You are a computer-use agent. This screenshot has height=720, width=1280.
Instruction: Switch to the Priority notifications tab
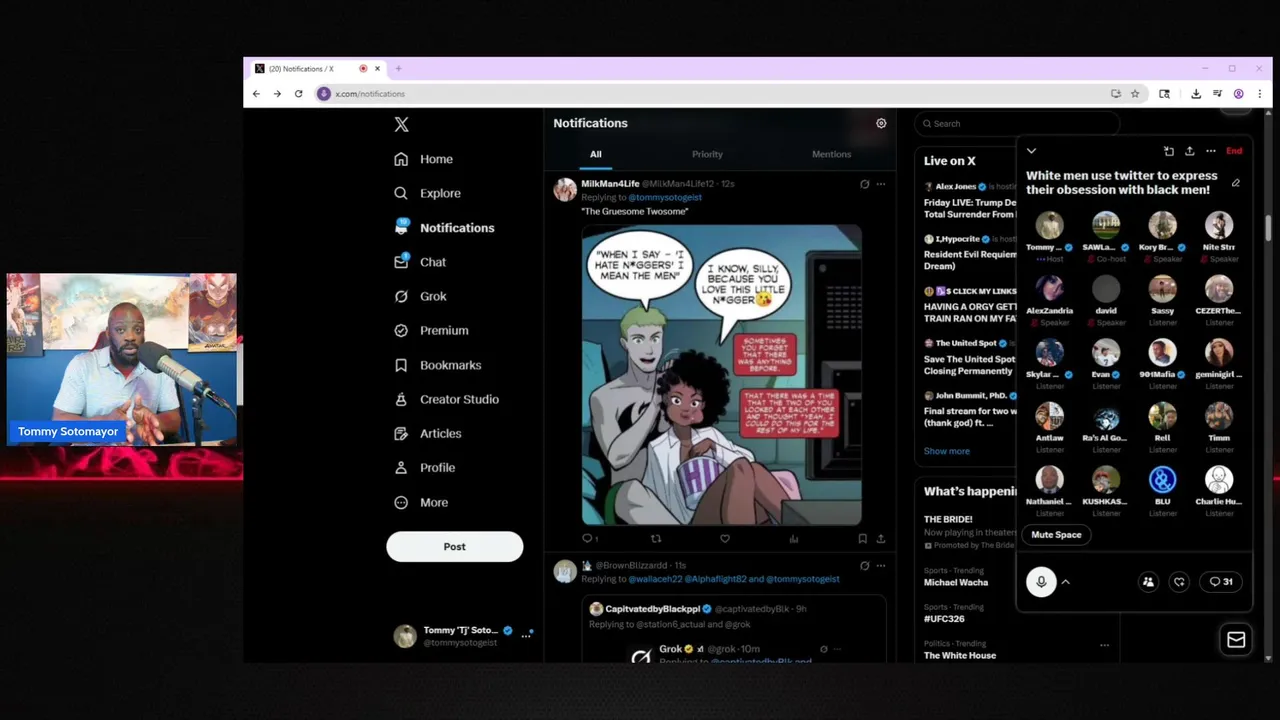point(707,154)
